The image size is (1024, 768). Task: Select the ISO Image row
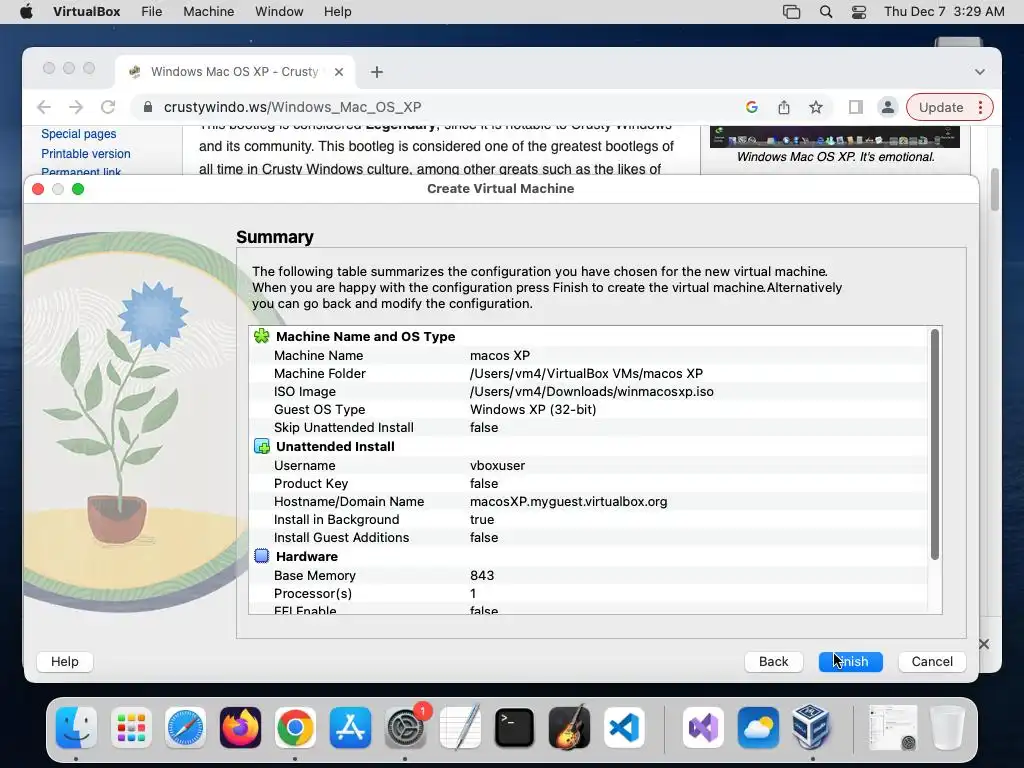pyautogui.click(x=588, y=392)
